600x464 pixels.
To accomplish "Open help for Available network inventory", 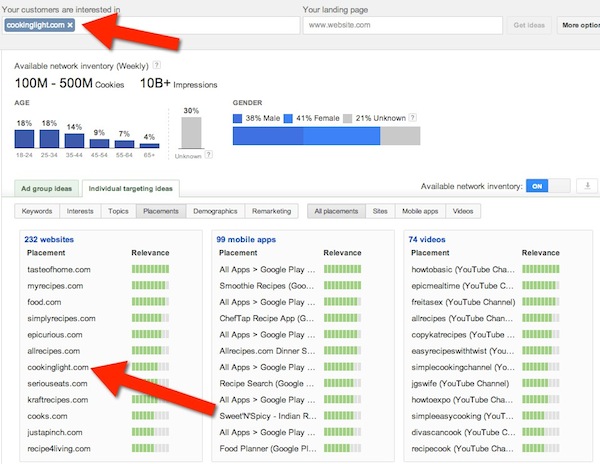I will coord(157,65).
